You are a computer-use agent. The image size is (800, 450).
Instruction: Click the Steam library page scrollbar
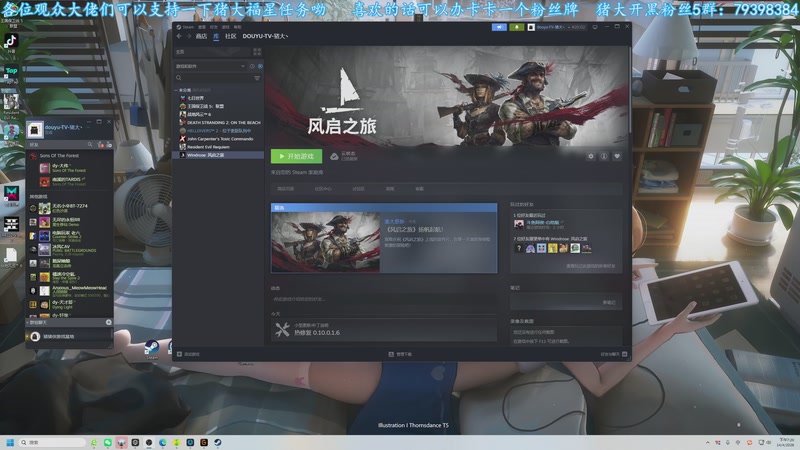(629, 92)
